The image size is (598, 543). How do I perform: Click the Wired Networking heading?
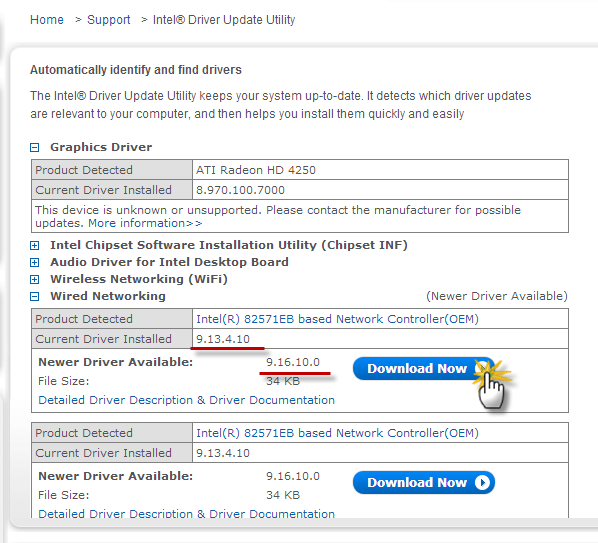(x=108, y=296)
